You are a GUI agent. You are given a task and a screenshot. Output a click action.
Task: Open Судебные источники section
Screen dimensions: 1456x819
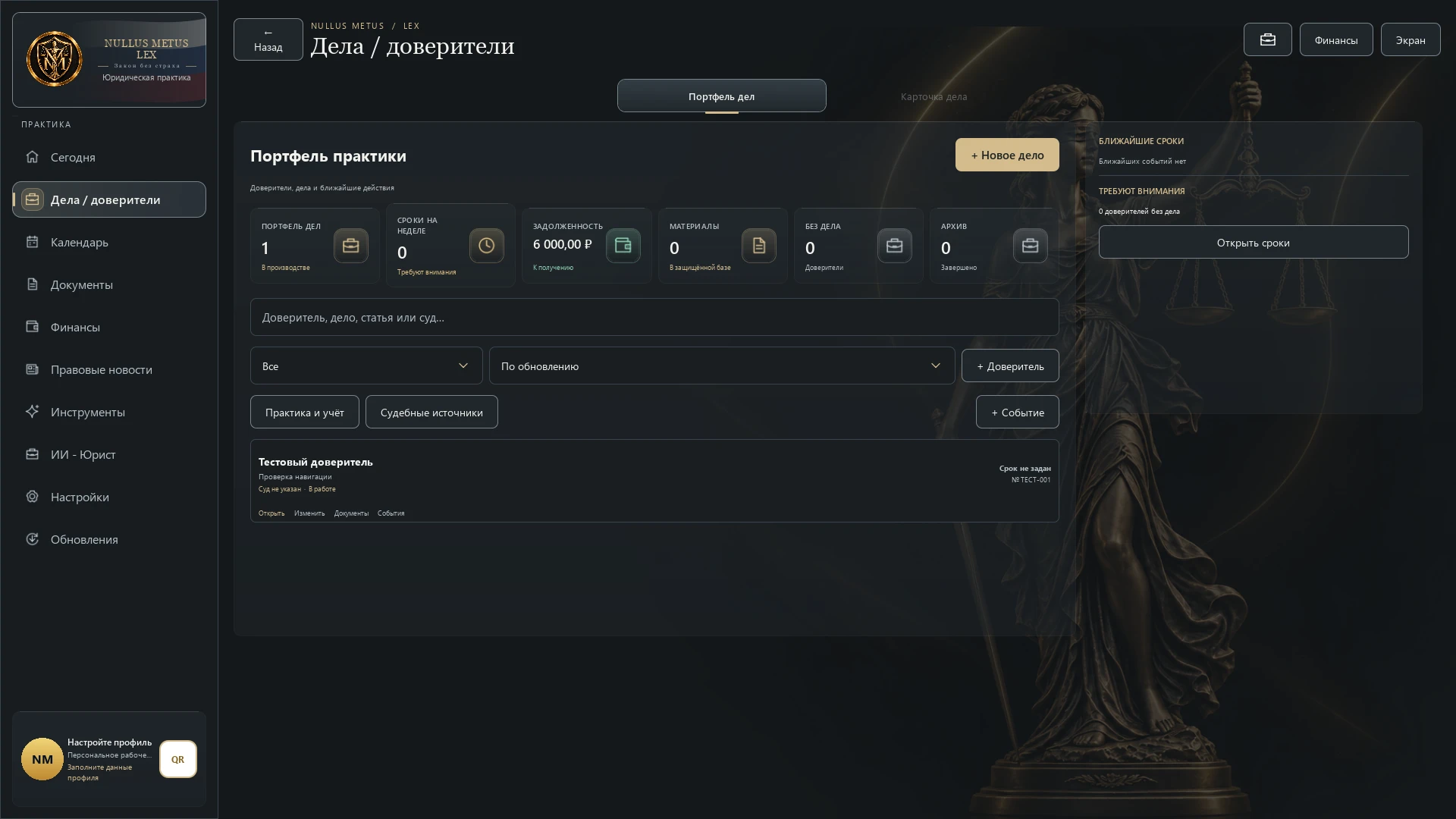(431, 413)
